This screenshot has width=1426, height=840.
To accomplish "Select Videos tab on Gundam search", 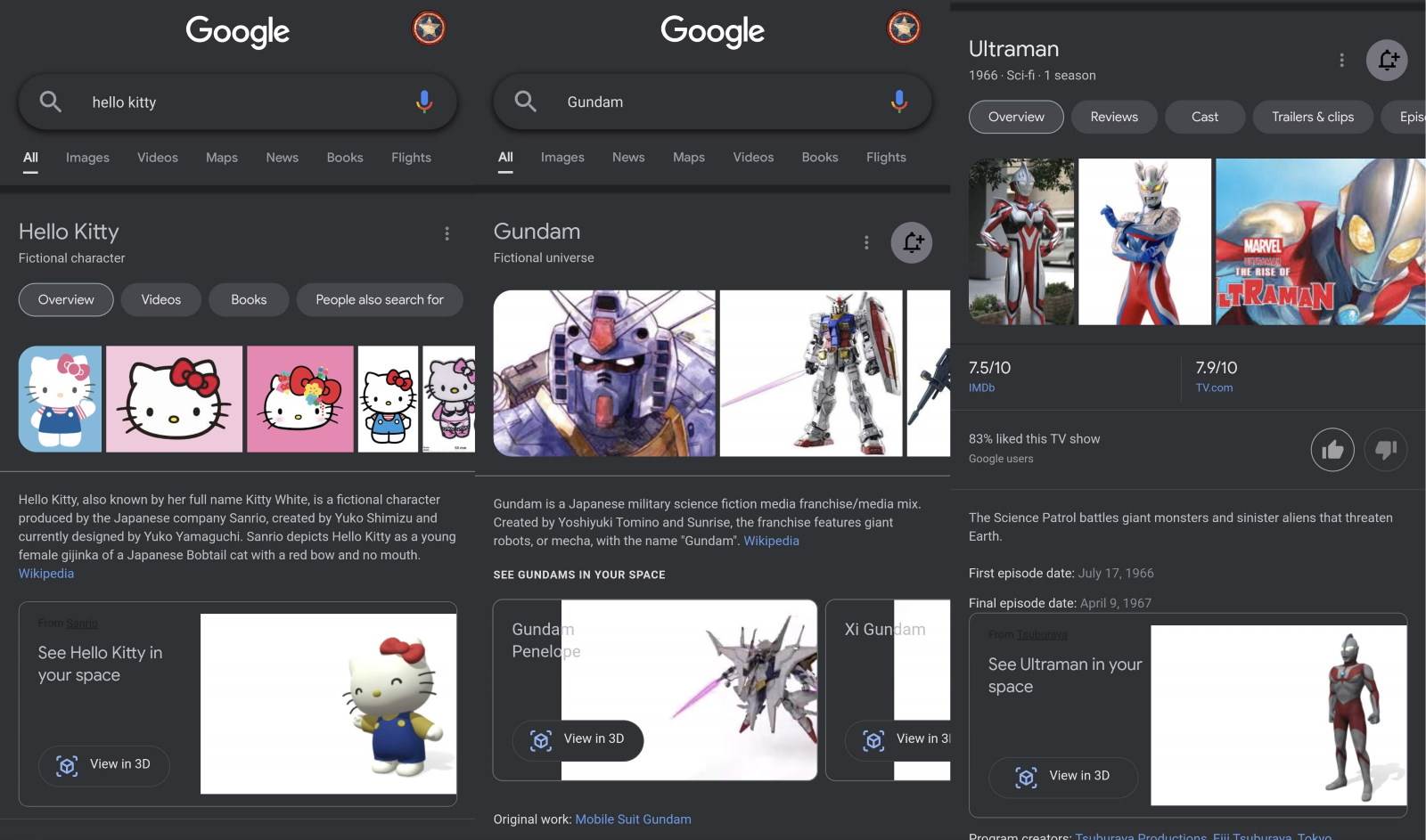I will point(753,157).
